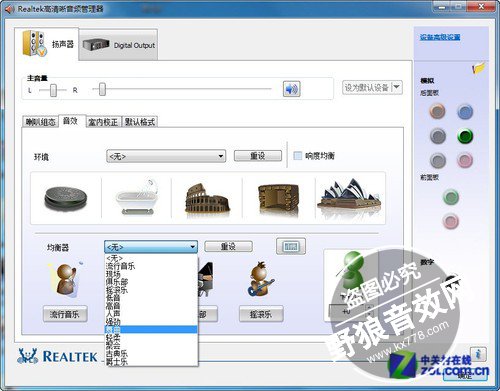Open the 环境 environment combo box

pos(166,156)
